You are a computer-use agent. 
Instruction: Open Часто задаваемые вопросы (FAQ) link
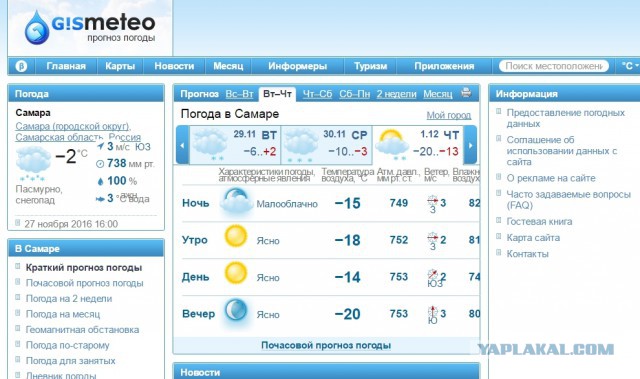tap(569, 199)
